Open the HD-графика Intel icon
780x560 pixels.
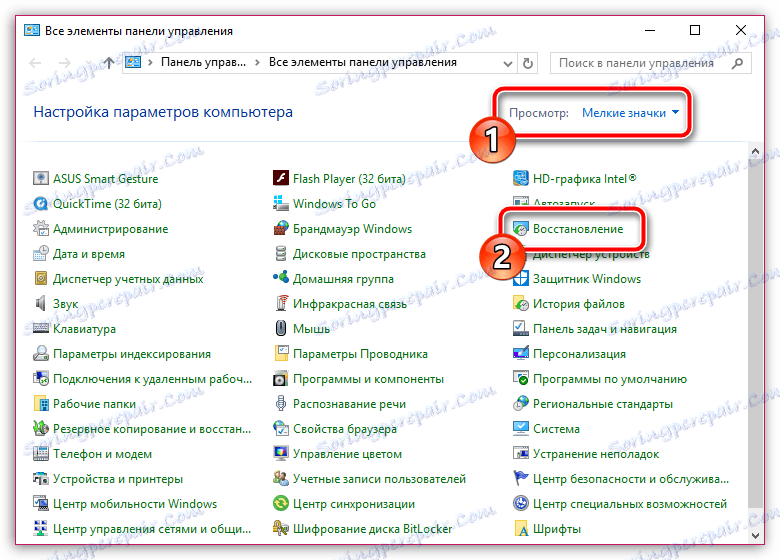[x=520, y=179]
